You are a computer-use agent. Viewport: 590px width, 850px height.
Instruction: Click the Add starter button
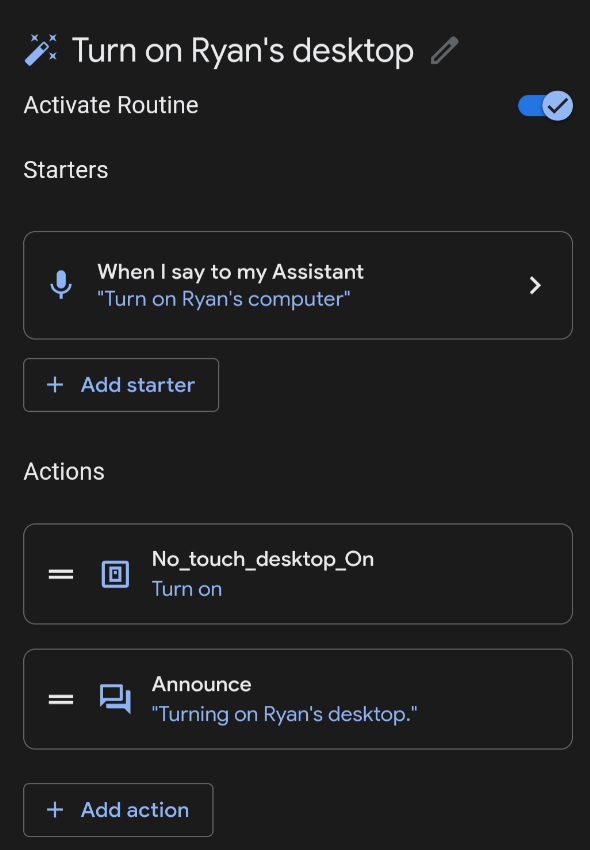(120, 384)
